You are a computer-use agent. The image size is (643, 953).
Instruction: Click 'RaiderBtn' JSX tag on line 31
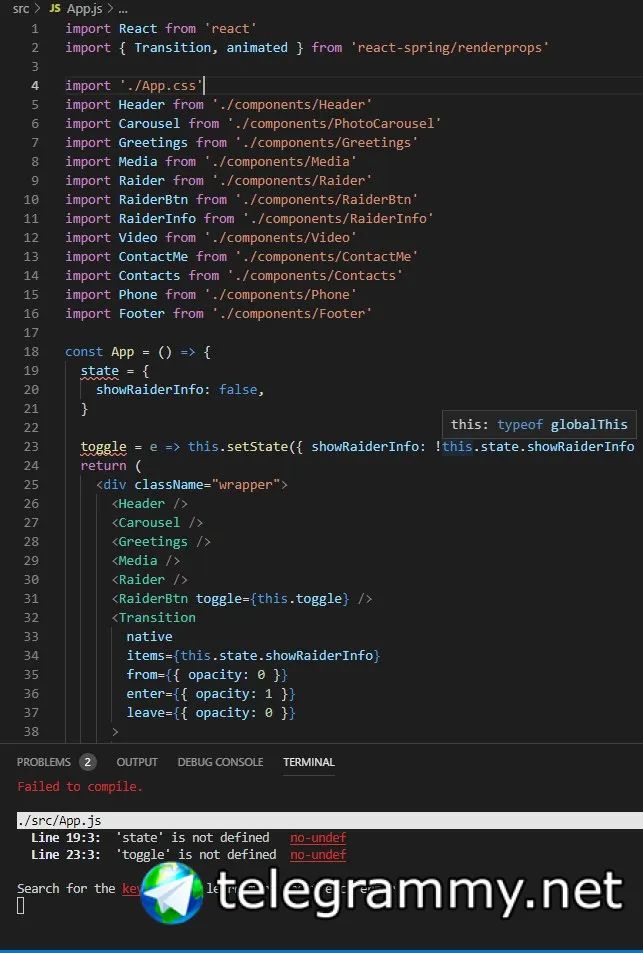[153, 599]
